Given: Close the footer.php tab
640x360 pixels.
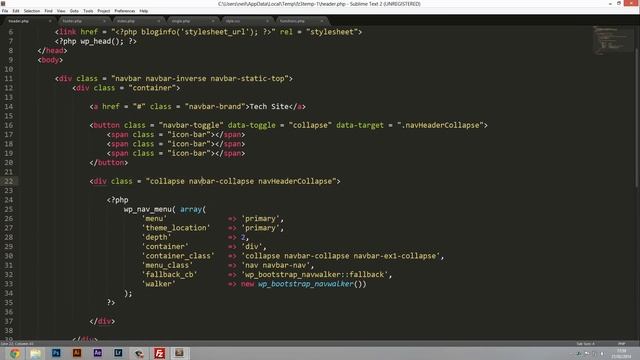Looking at the screenshot, I should 104,21.
